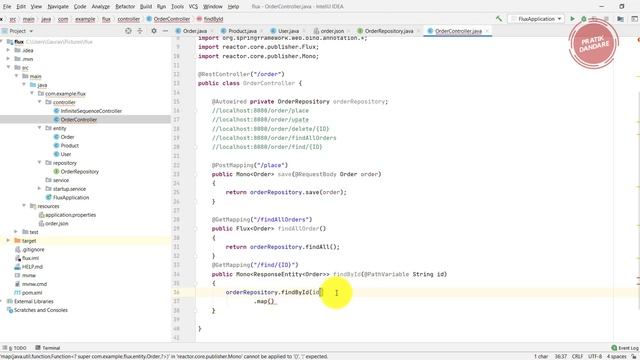Screen dimensions: 640x360
Task: Select InfiniteSequenceController in project tree
Action: click(91, 111)
